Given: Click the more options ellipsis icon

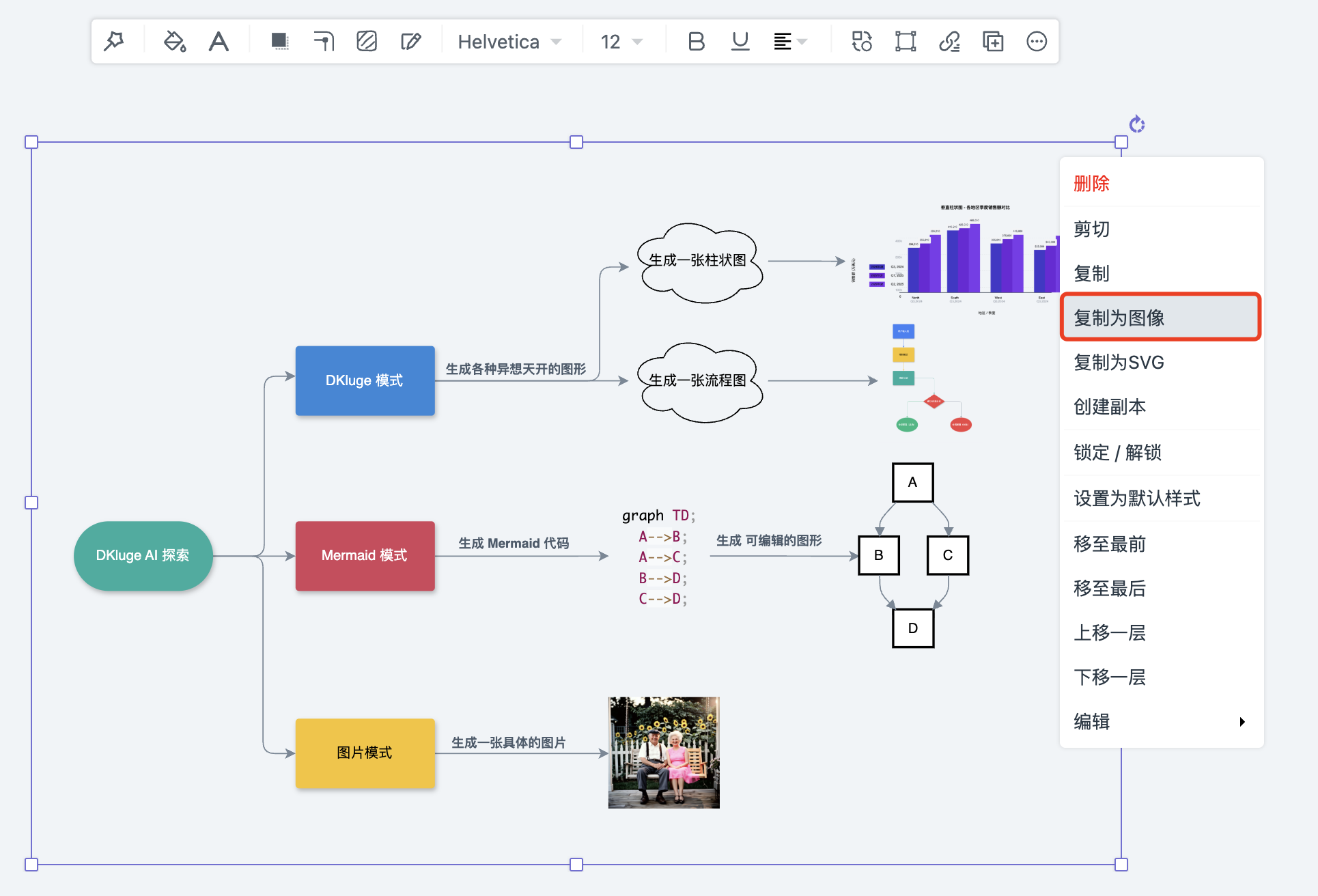Looking at the screenshot, I should click(x=1037, y=42).
